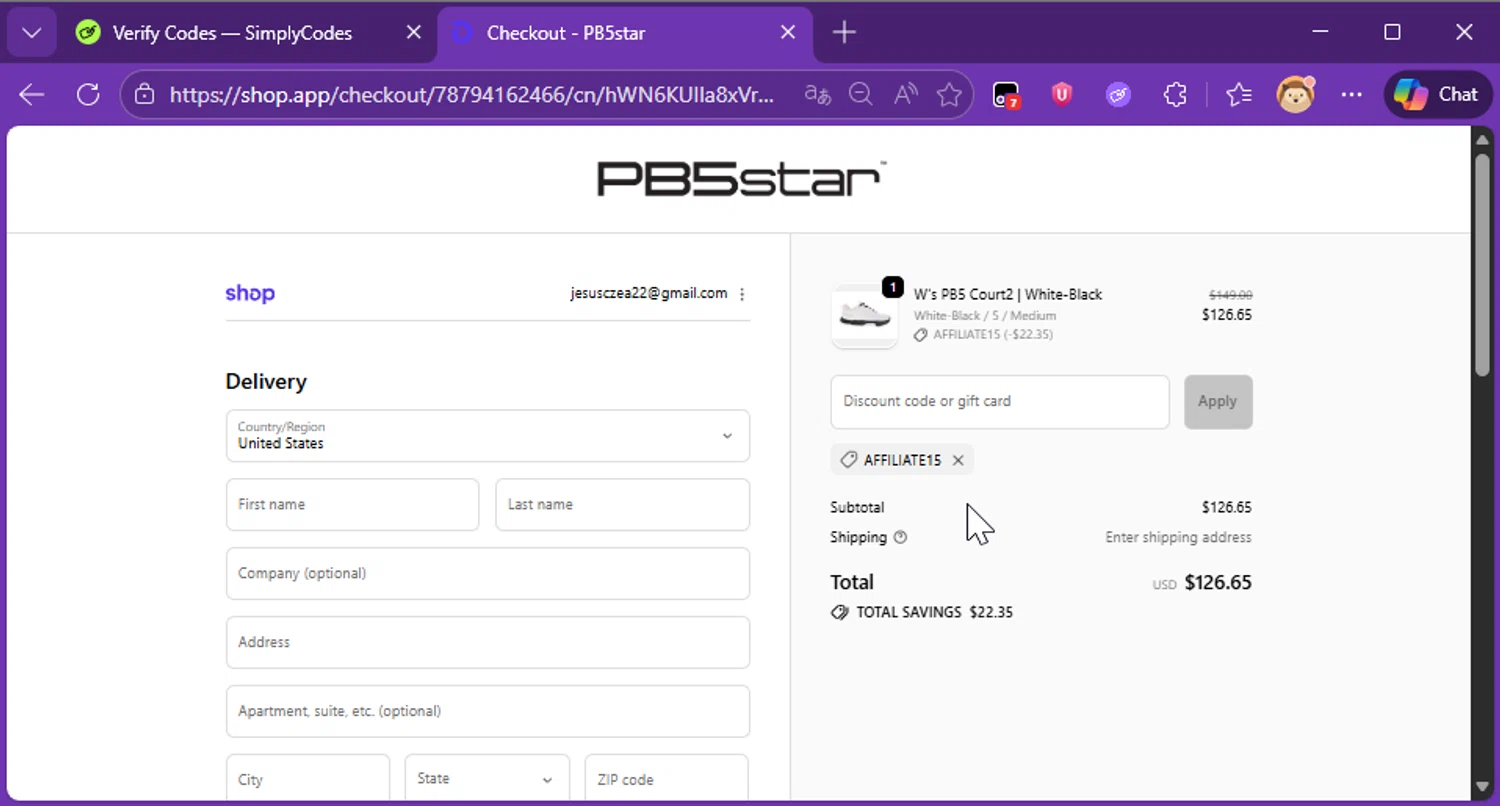The image size is (1500, 806).
Task: Click the scrollbar up arrow
Action: tap(1483, 138)
